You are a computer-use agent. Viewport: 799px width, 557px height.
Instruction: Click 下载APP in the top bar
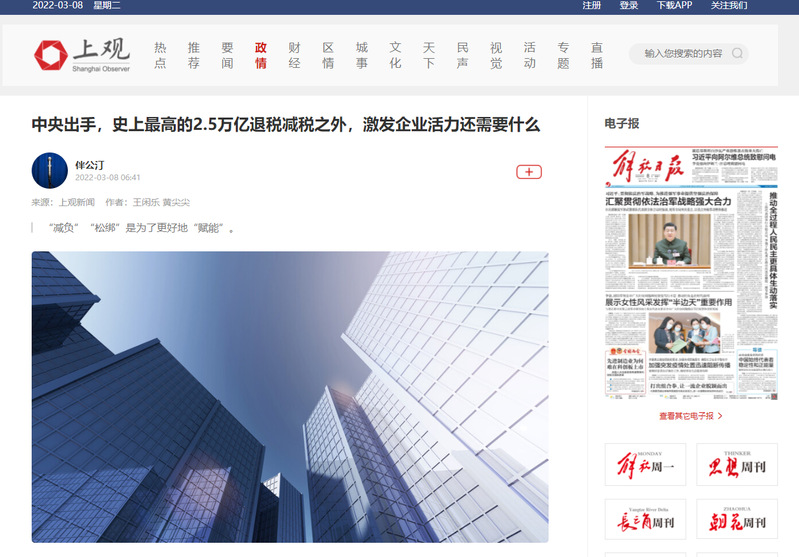click(674, 6)
